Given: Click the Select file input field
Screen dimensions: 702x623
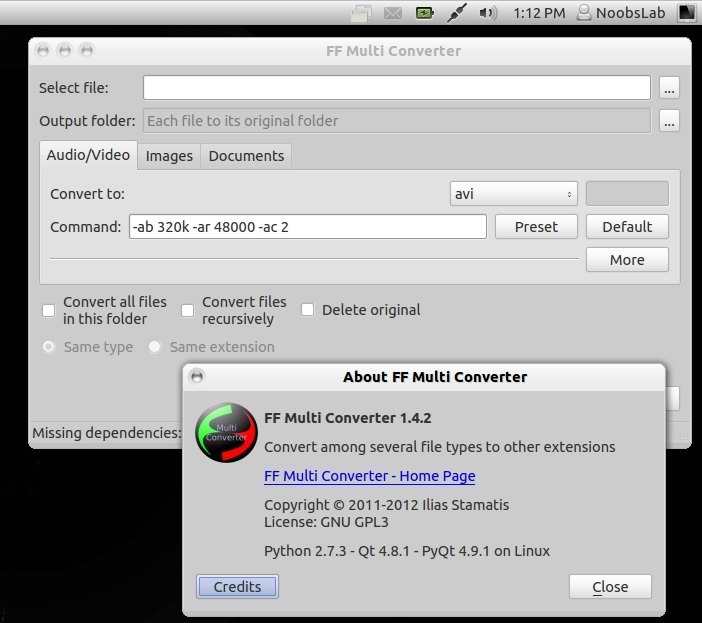Looking at the screenshot, I should tap(397, 88).
